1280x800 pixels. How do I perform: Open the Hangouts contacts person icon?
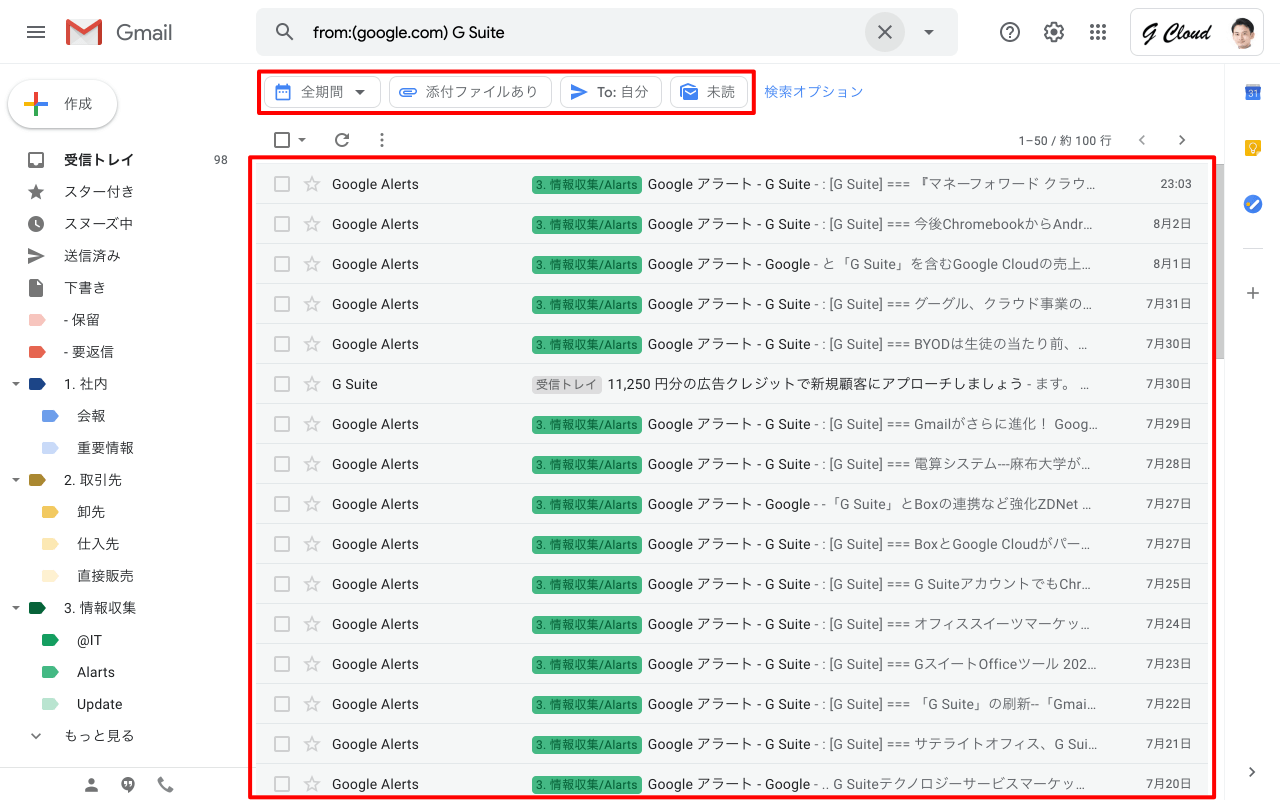tap(91, 785)
